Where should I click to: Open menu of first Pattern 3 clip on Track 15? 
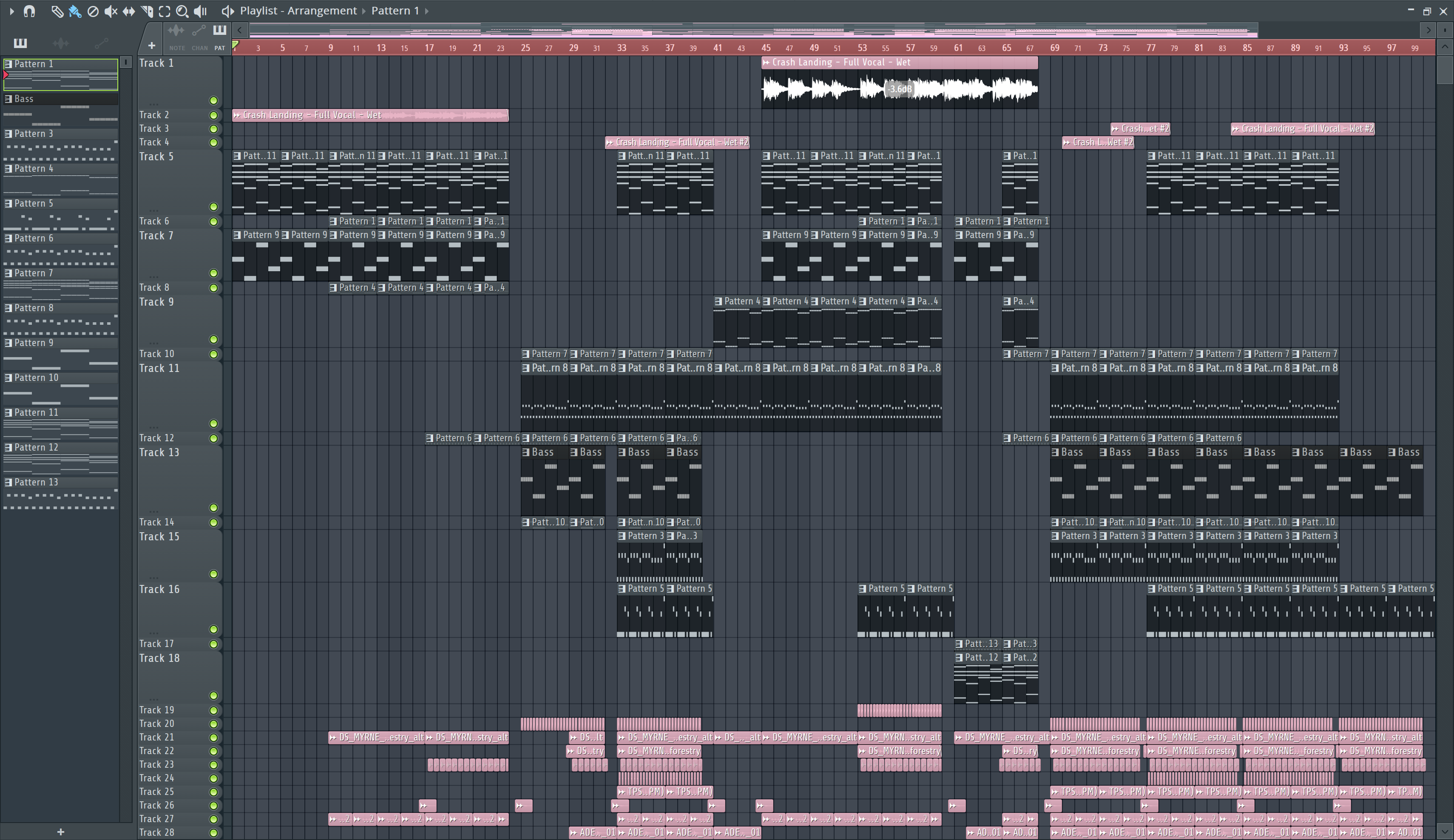point(622,536)
